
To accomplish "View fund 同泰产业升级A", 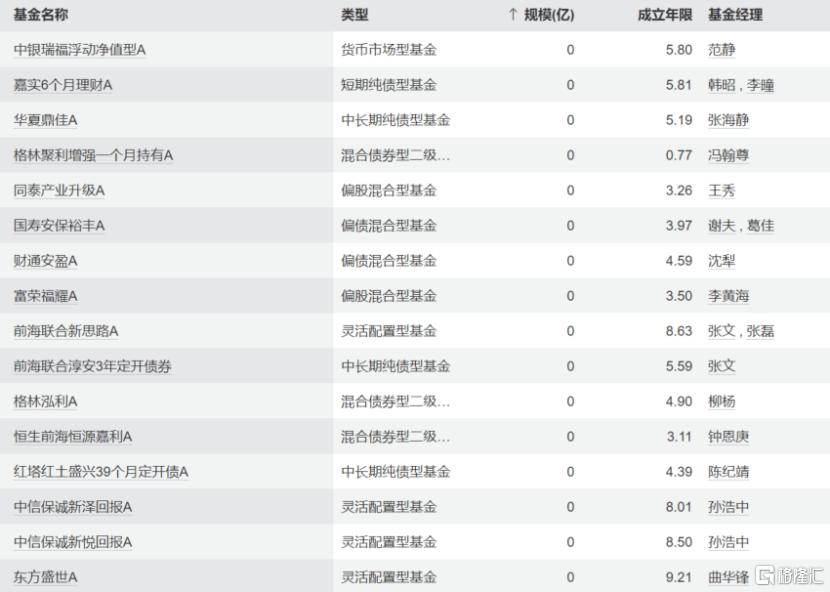I will (x=59, y=191).
